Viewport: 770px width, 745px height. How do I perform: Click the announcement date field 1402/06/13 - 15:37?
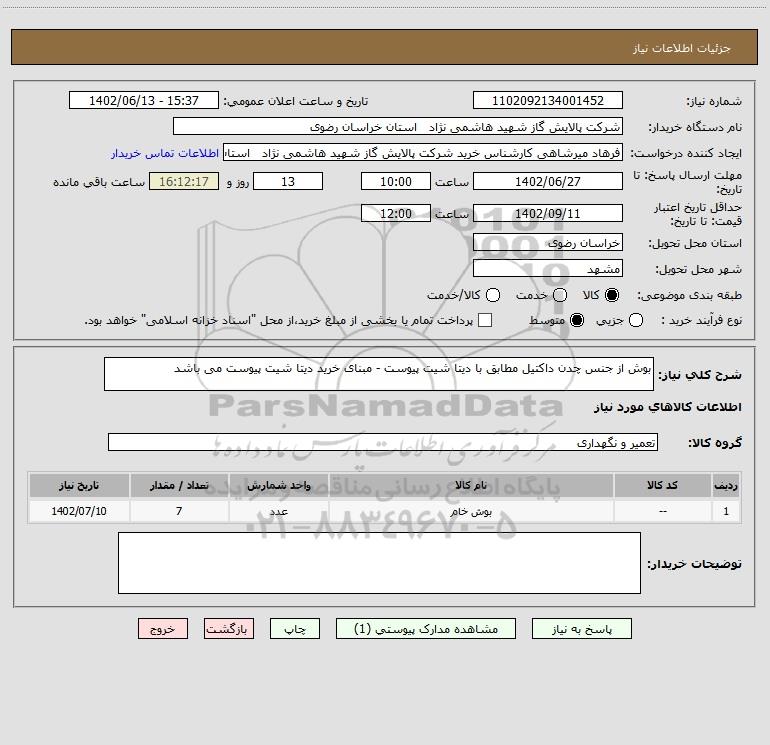coord(143,100)
